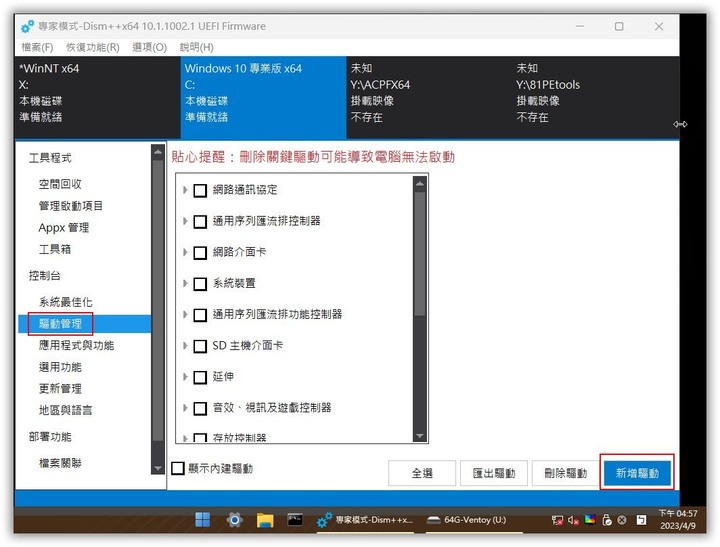Select the Y:\81PEtools image tab
The width and height of the screenshot is (720, 547).
595,97
